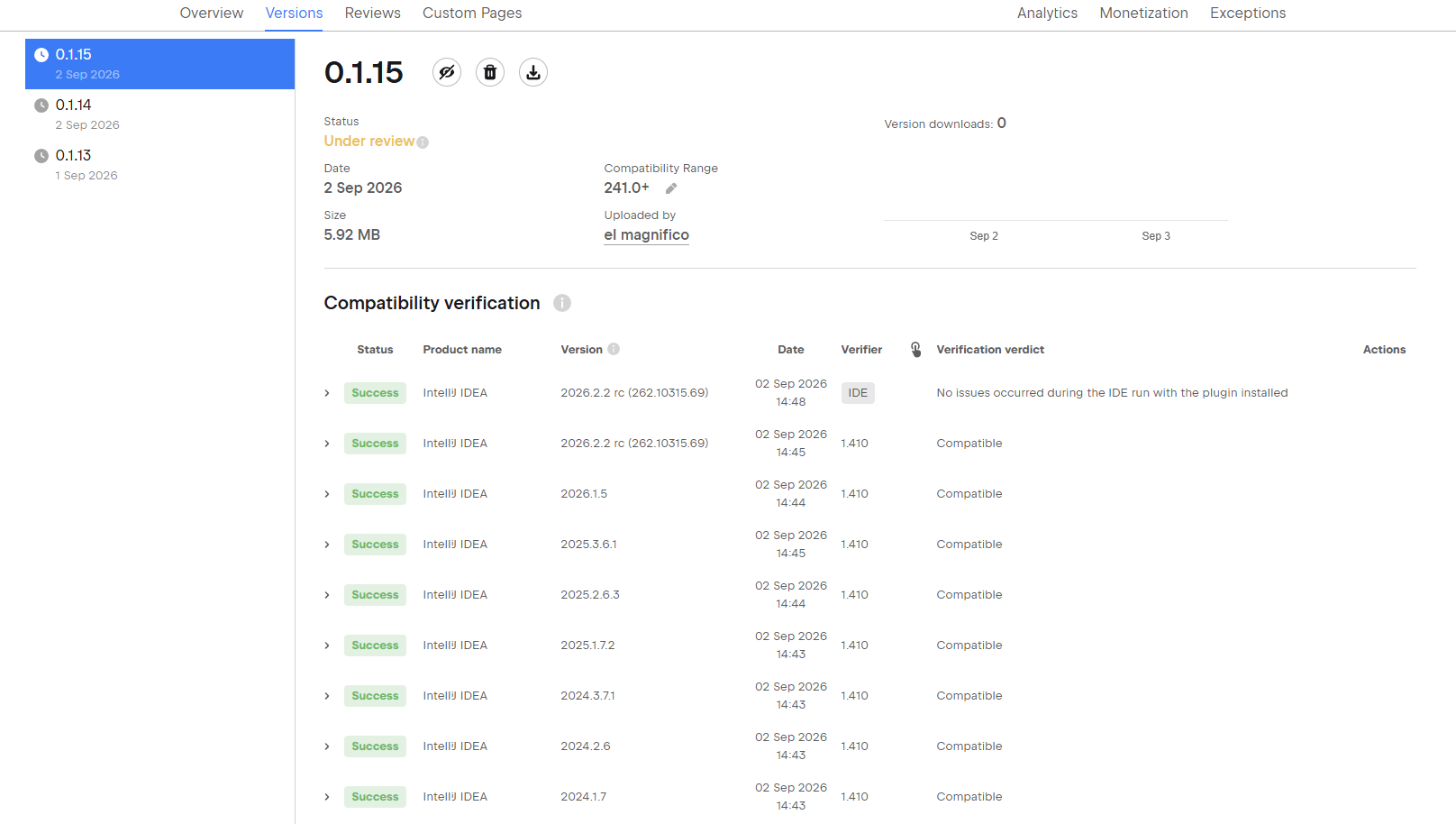Click info icon beside Version column header

click(614, 349)
